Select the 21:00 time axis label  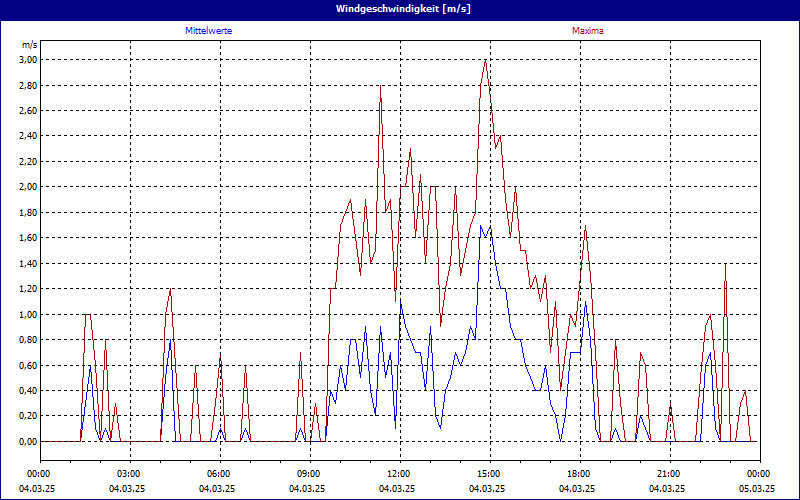(668, 474)
